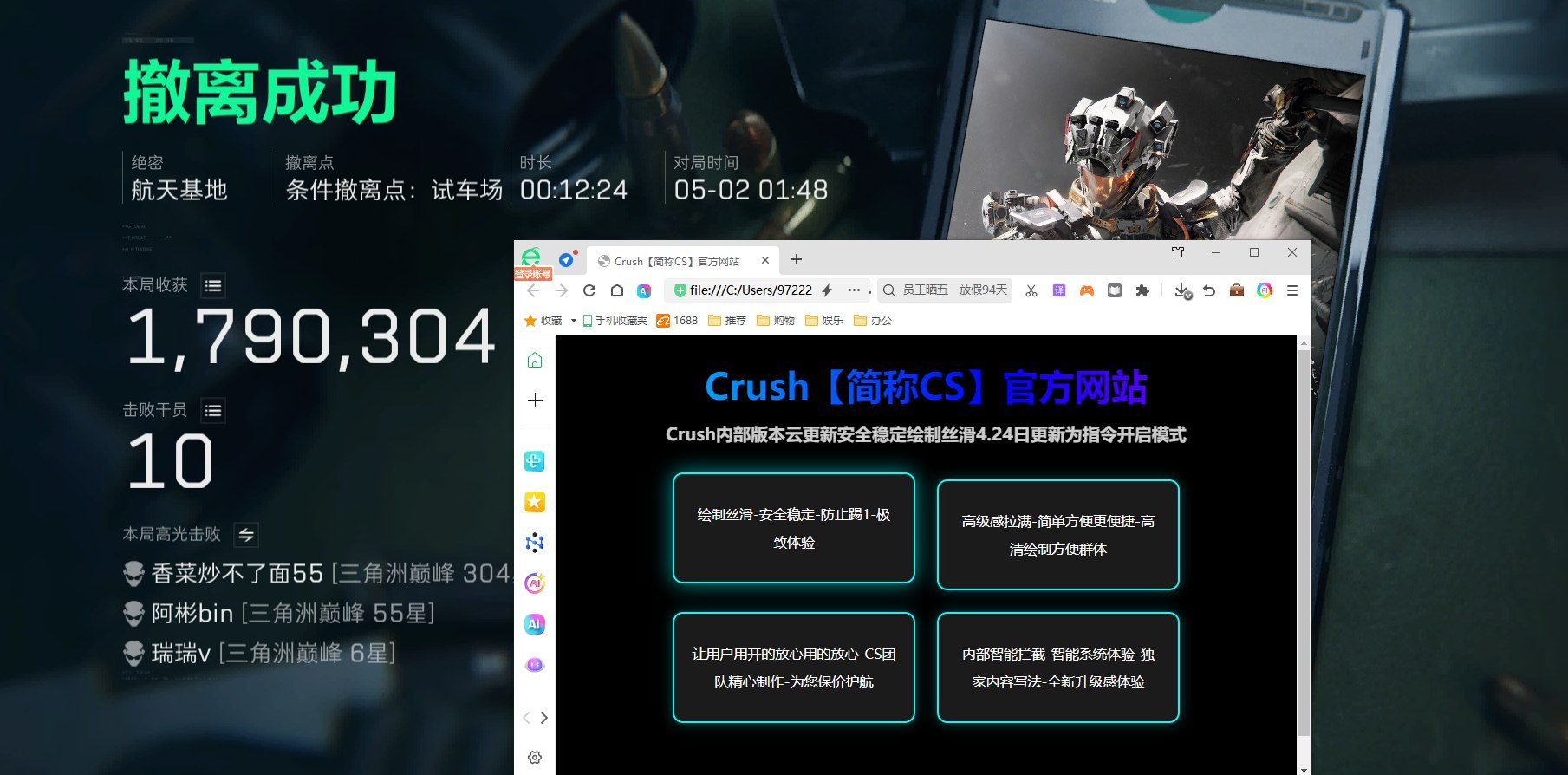Expand the address bar dropdown arrow
The width and height of the screenshot is (1568, 775).
click(x=869, y=291)
